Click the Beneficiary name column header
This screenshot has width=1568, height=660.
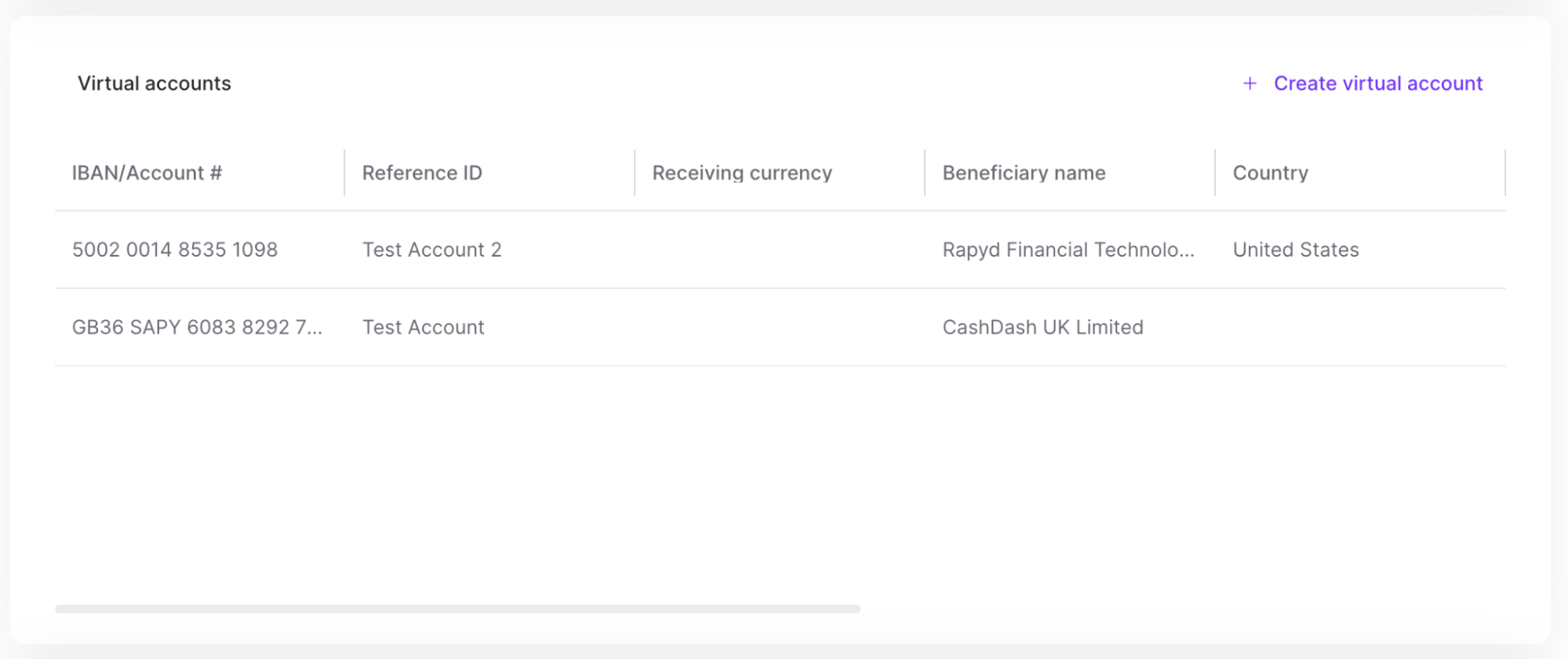point(1024,173)
